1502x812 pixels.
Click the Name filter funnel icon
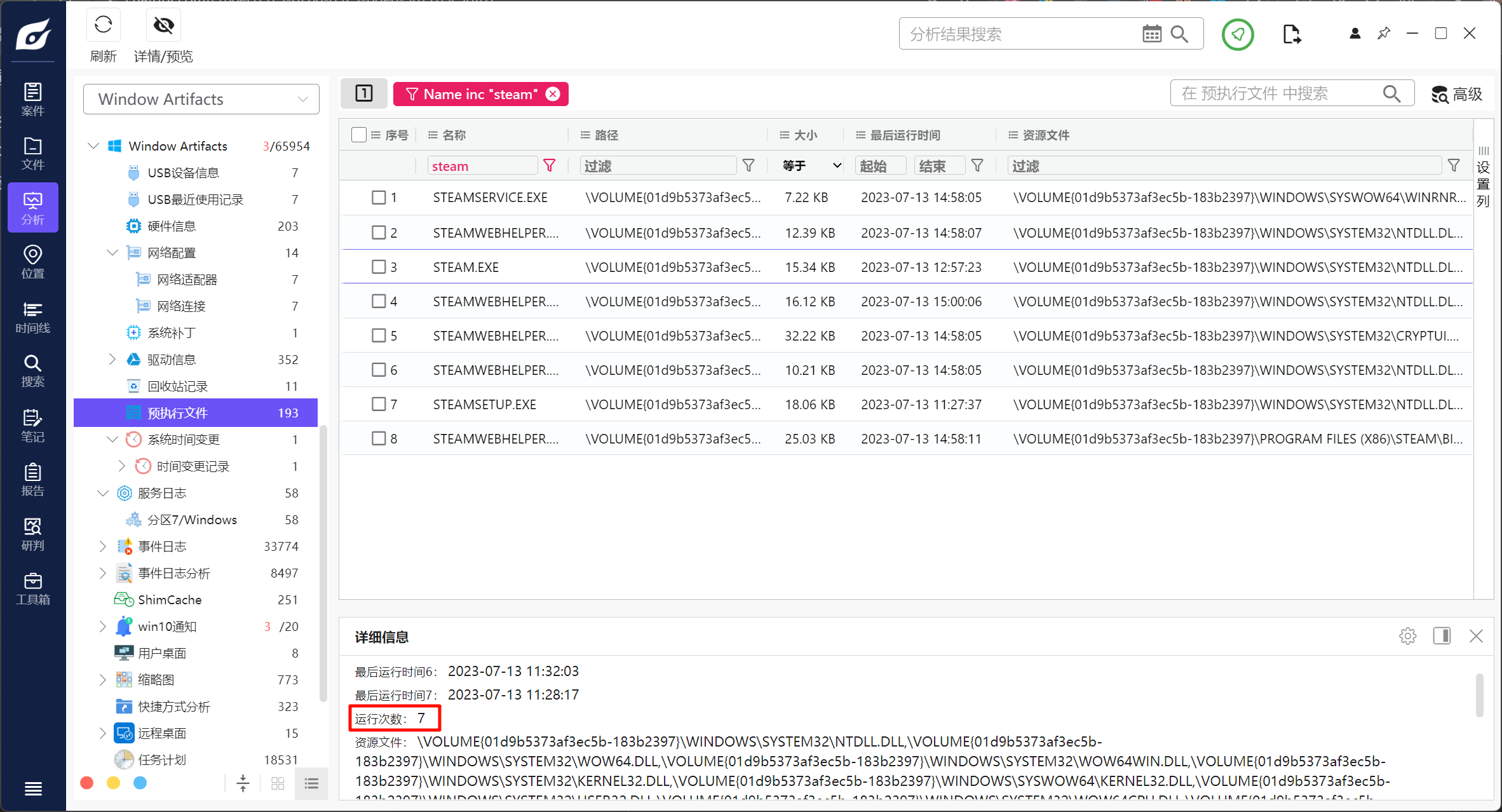[550, 166]
